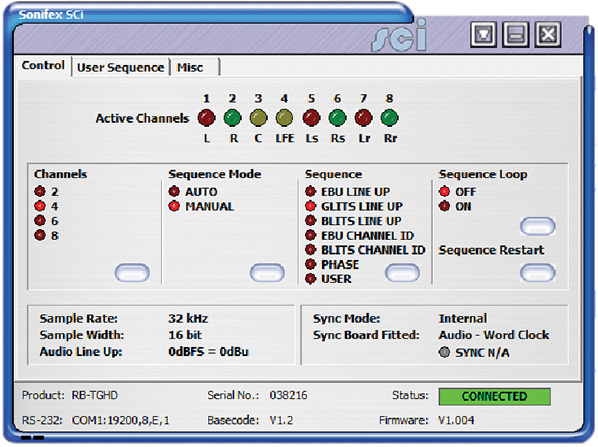Click the Audio - Word Clock value
The width and height of the screenshot is (598, 447).
[494, 335]
